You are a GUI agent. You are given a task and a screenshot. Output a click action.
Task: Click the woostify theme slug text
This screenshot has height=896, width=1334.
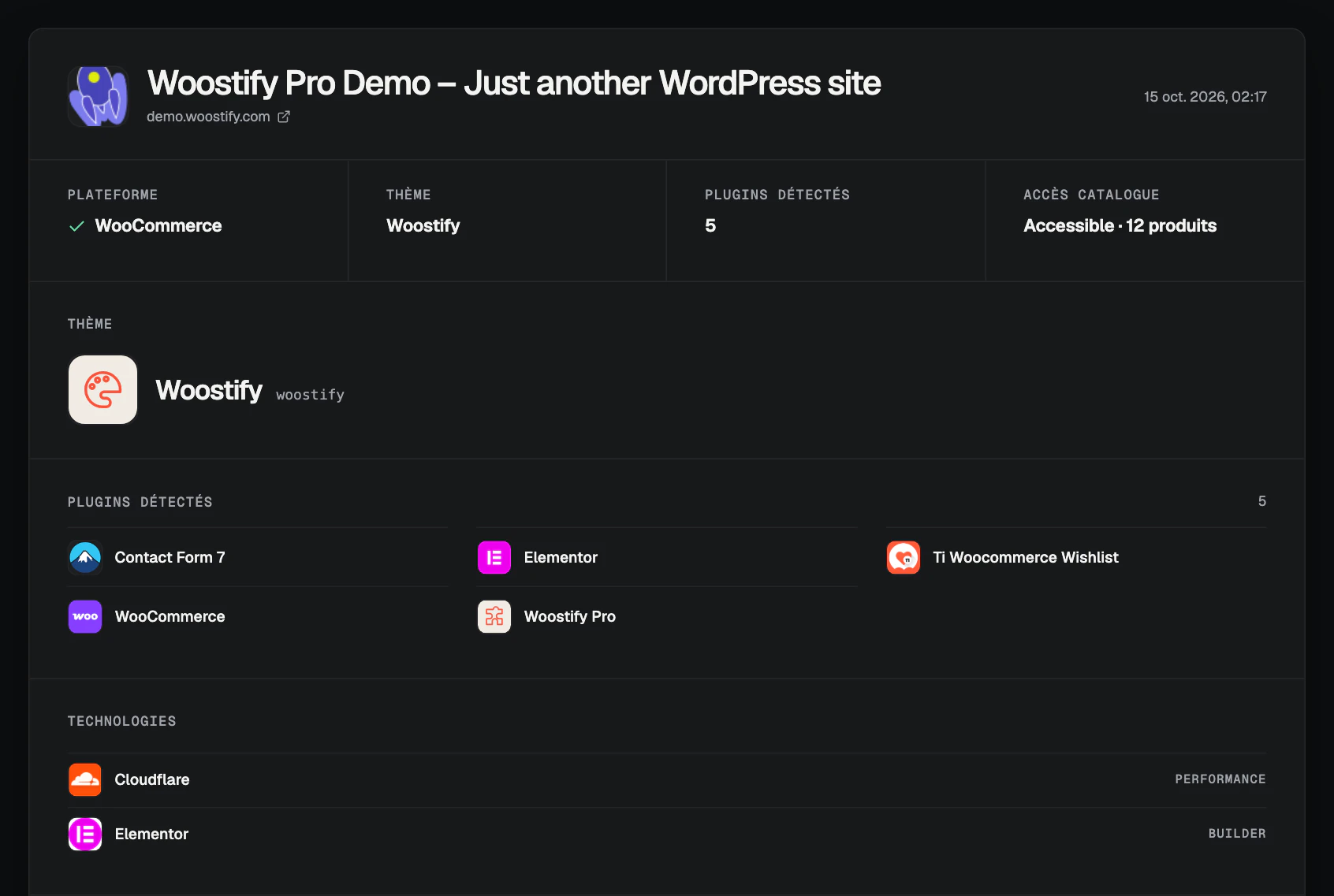(310, 395)
